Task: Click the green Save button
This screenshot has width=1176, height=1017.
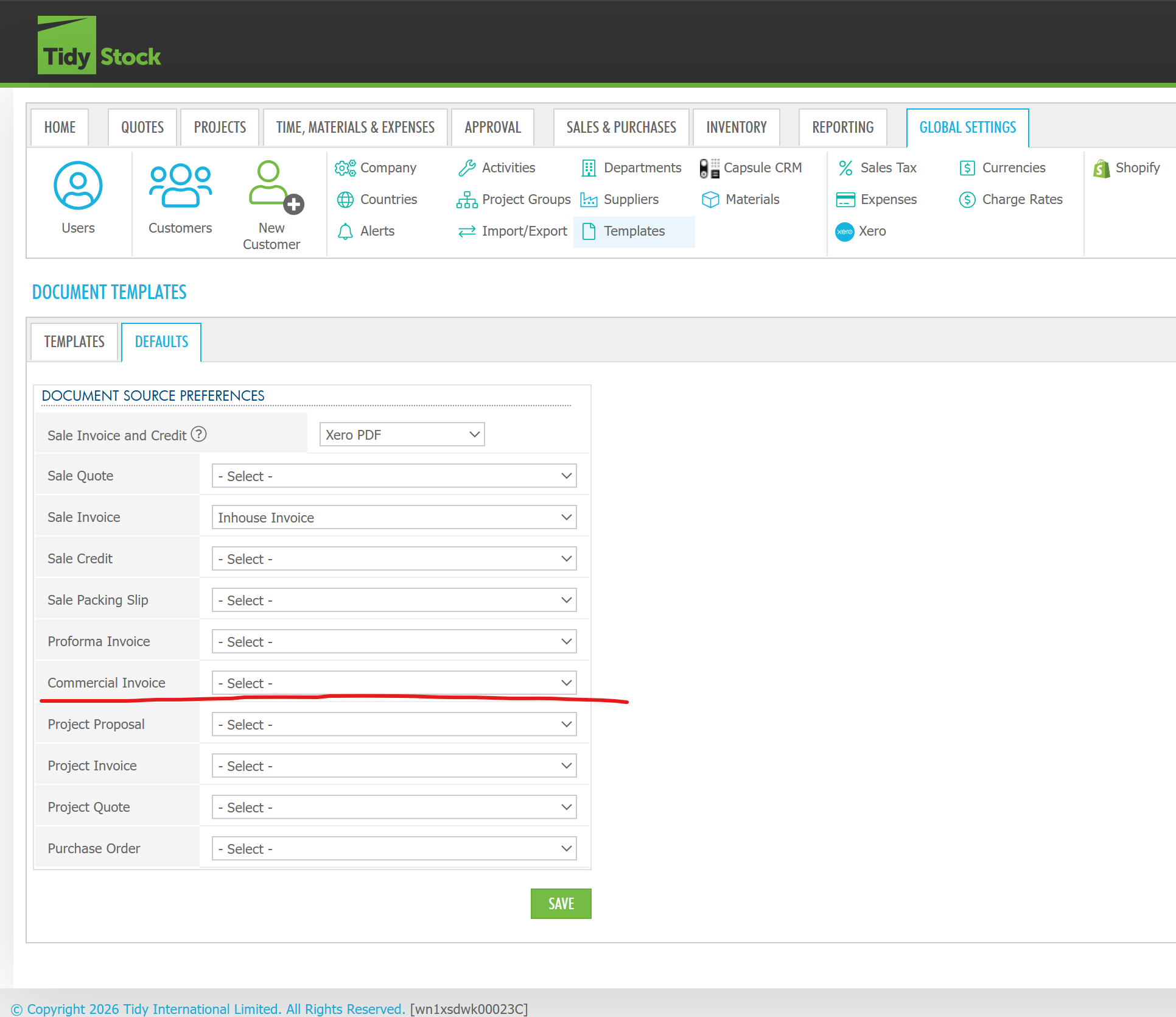Action: (561, 904)
